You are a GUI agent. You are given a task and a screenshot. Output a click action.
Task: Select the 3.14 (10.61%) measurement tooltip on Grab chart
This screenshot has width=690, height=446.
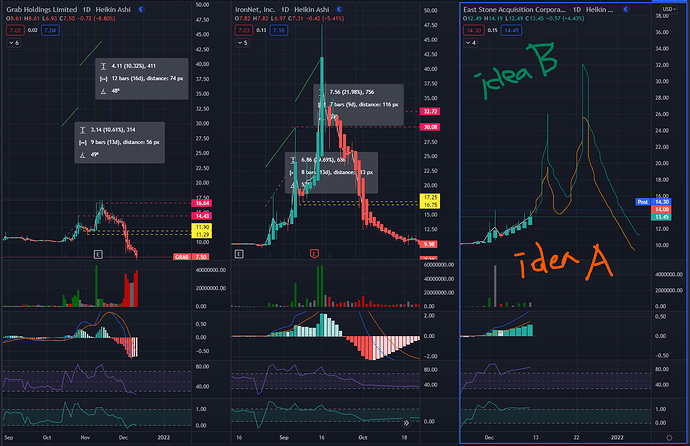pos(120,143)
